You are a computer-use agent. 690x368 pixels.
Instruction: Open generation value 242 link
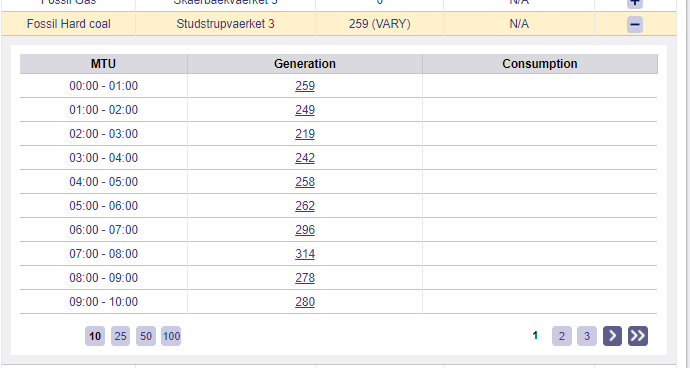point(305,158)
